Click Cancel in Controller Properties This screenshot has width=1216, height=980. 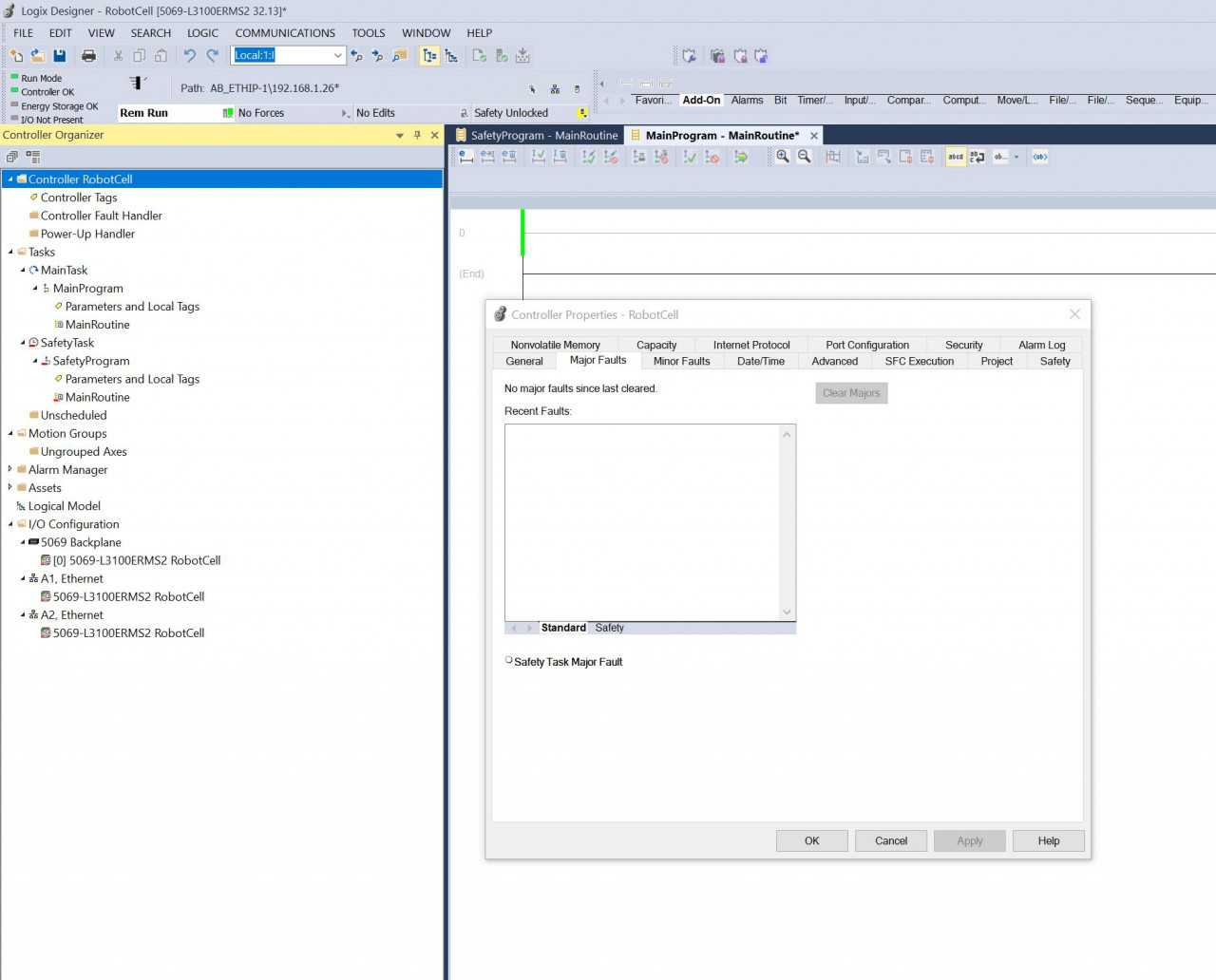pyautogui.click(x=891, y=840)
